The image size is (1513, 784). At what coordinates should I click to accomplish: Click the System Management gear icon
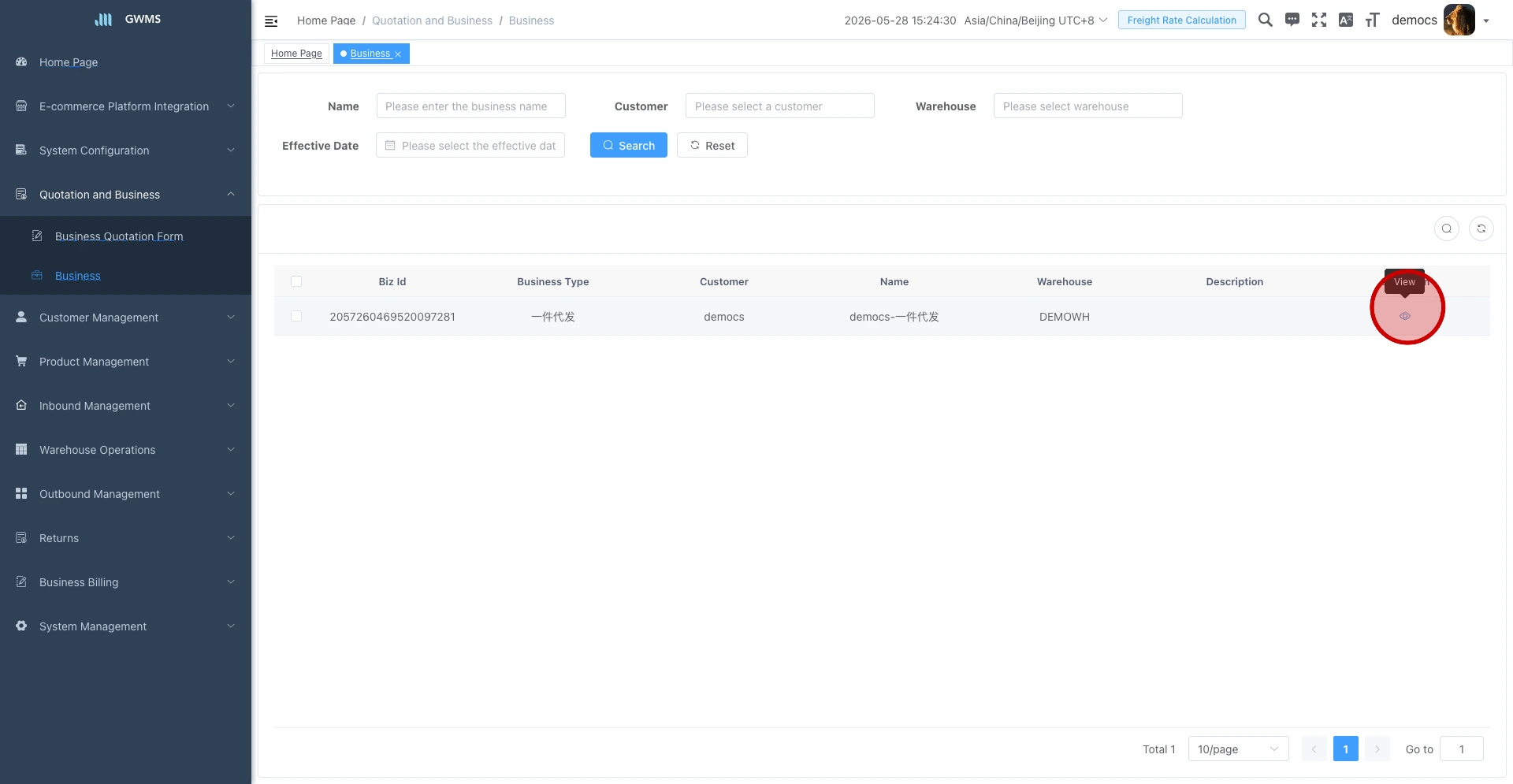point(21,626)
